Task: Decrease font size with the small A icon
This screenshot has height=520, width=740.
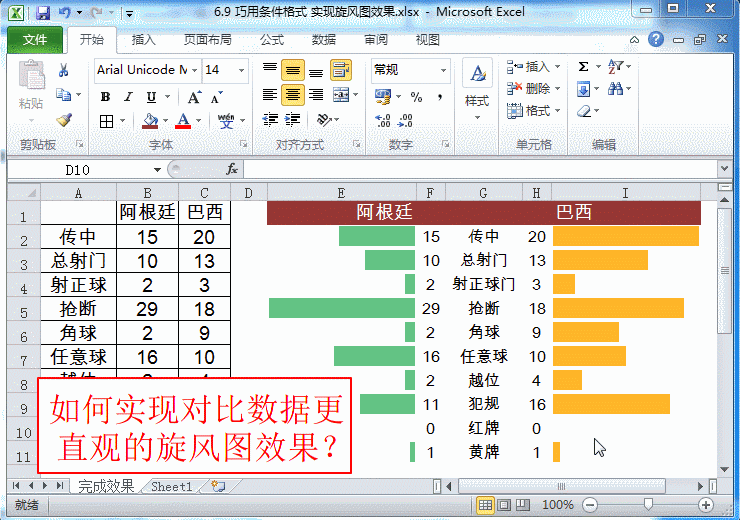Action: pyautogui.click(x=217, y=98)
